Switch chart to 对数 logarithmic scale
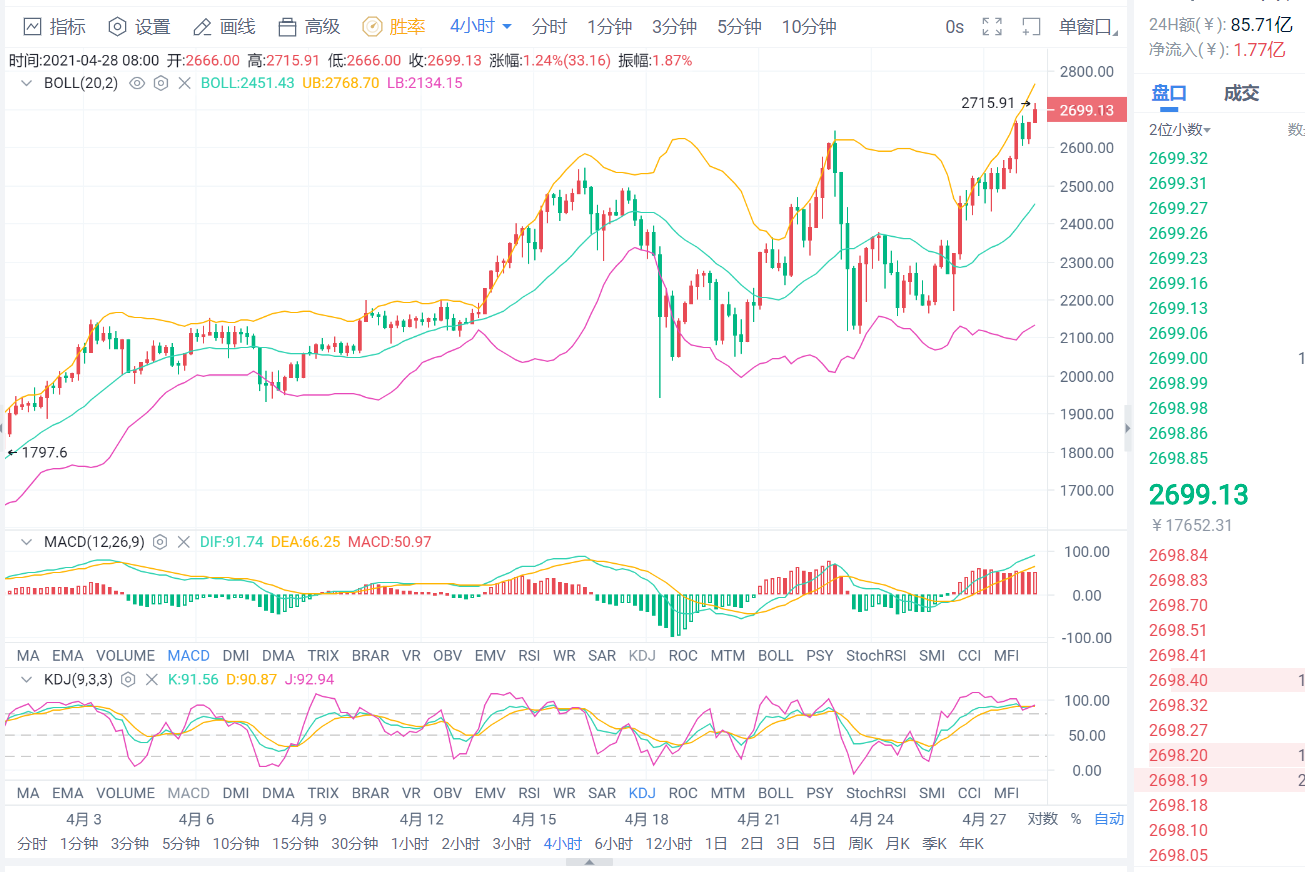Screen dimensions: 1305x872 pyautogui.click(x=1044, y=818)
